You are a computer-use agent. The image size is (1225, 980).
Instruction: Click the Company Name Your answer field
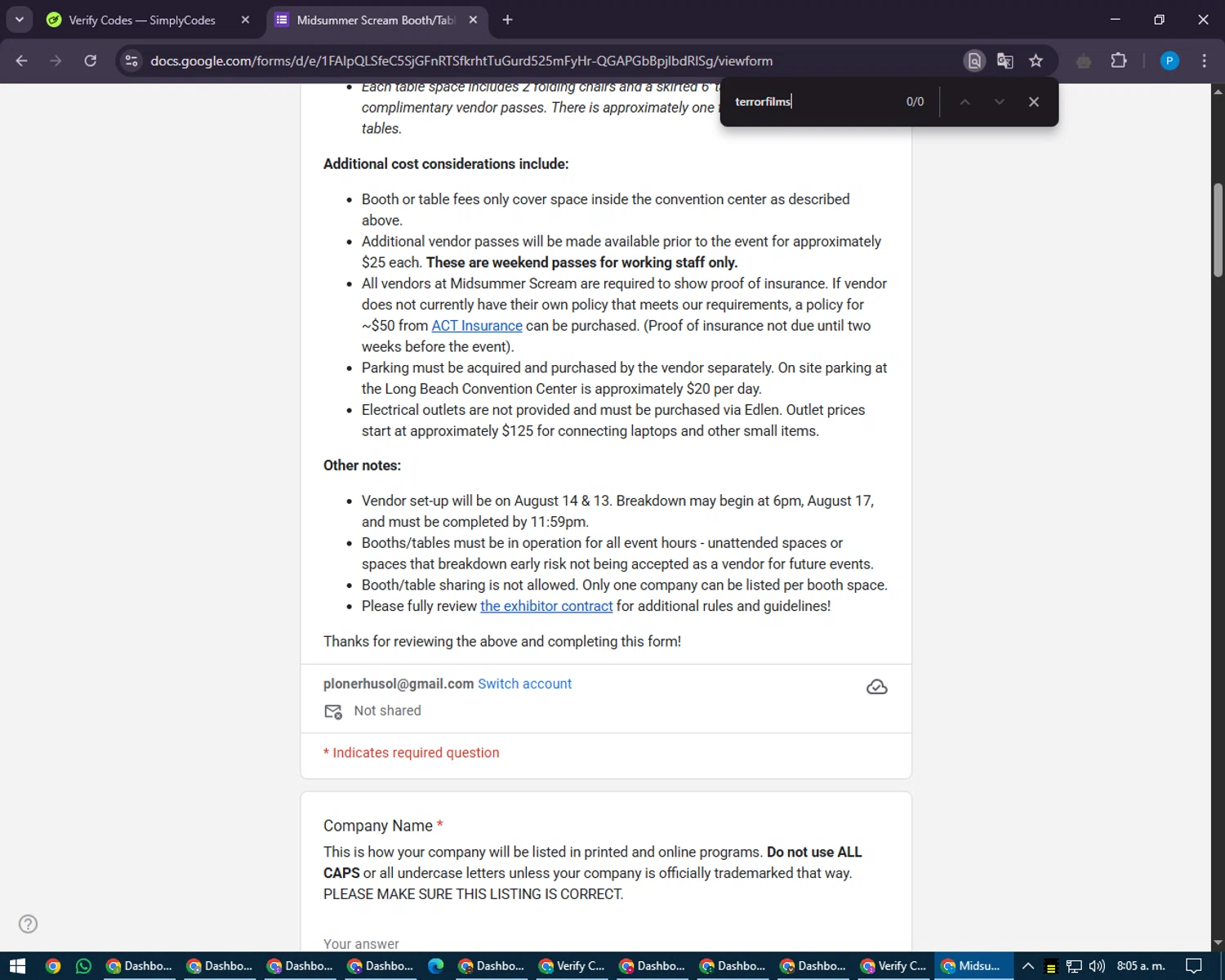point(605,943)
